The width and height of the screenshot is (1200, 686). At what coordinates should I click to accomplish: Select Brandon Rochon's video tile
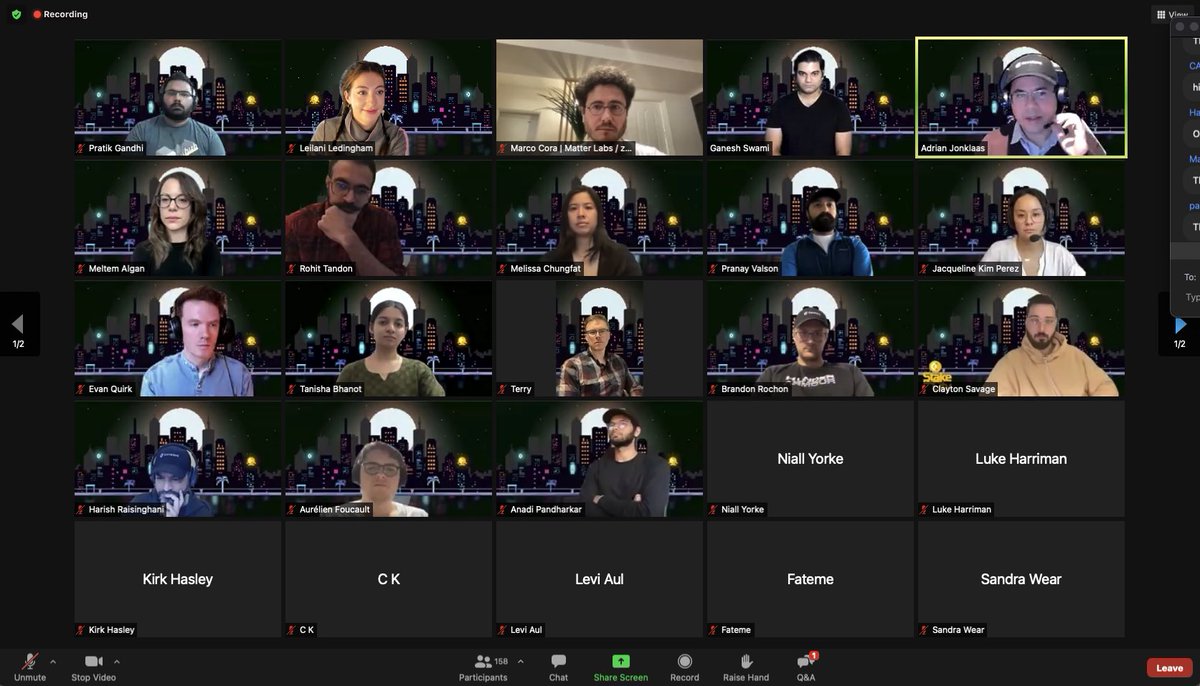pos(811,339)
